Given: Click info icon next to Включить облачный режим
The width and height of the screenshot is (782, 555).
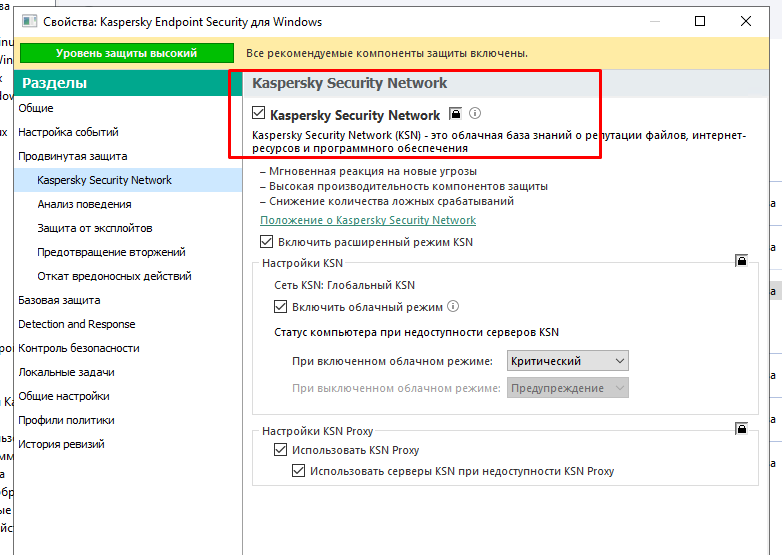Looking at the screenshot, I should click(x=453, y=306).
